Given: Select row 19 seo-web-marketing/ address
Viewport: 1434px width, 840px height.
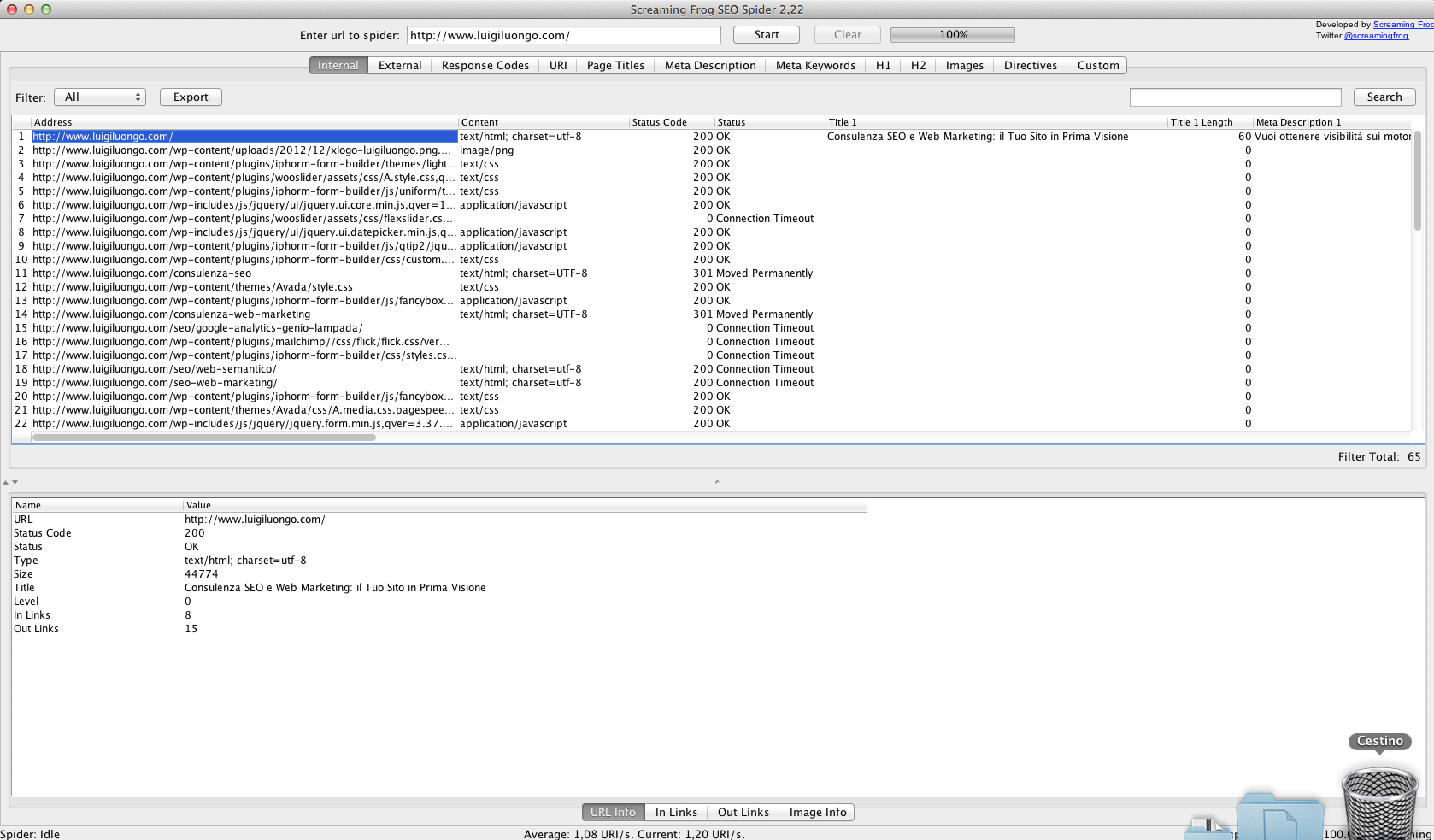Looking at the screenshot, I should (x=244, y=383).
